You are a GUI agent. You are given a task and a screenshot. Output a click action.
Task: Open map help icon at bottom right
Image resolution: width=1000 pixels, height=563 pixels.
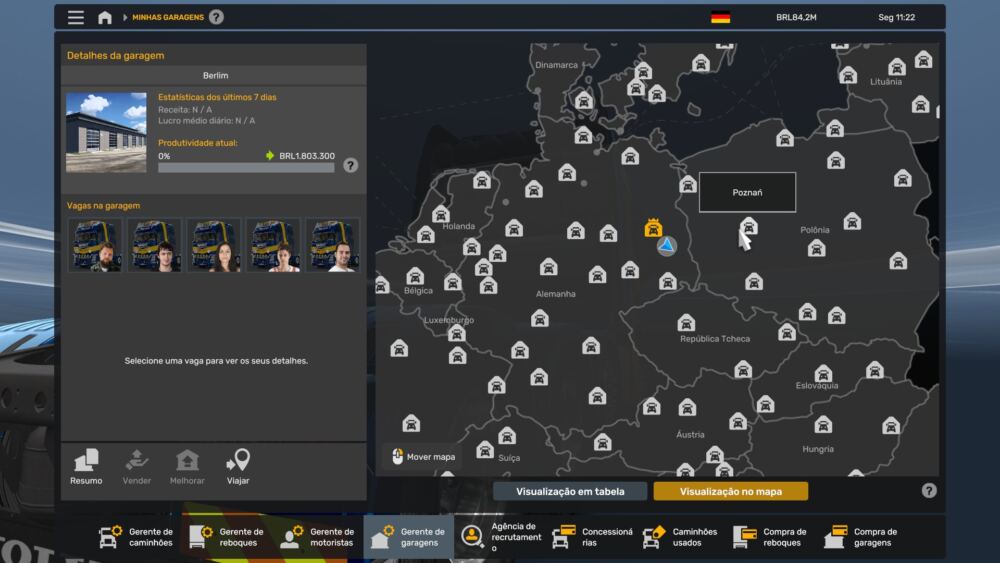[929, 490]
